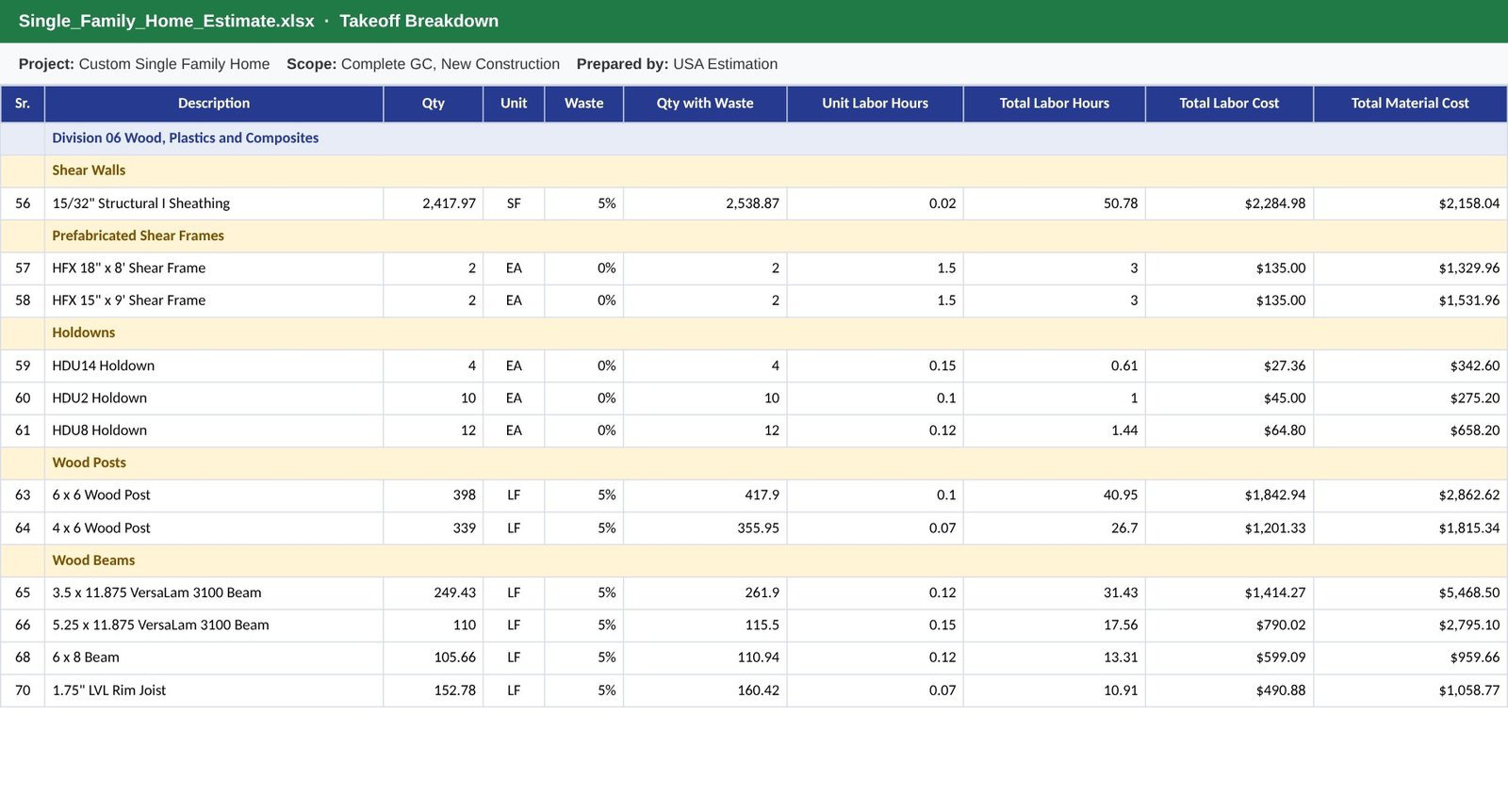The image size is (1508, 812).
Task: Select HFX 15" x 9' Shear Frame
Action: 214,300
